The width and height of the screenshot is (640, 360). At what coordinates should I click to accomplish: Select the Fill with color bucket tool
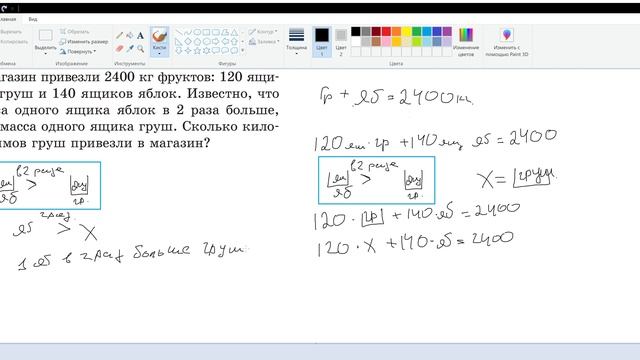pos(130,36)
